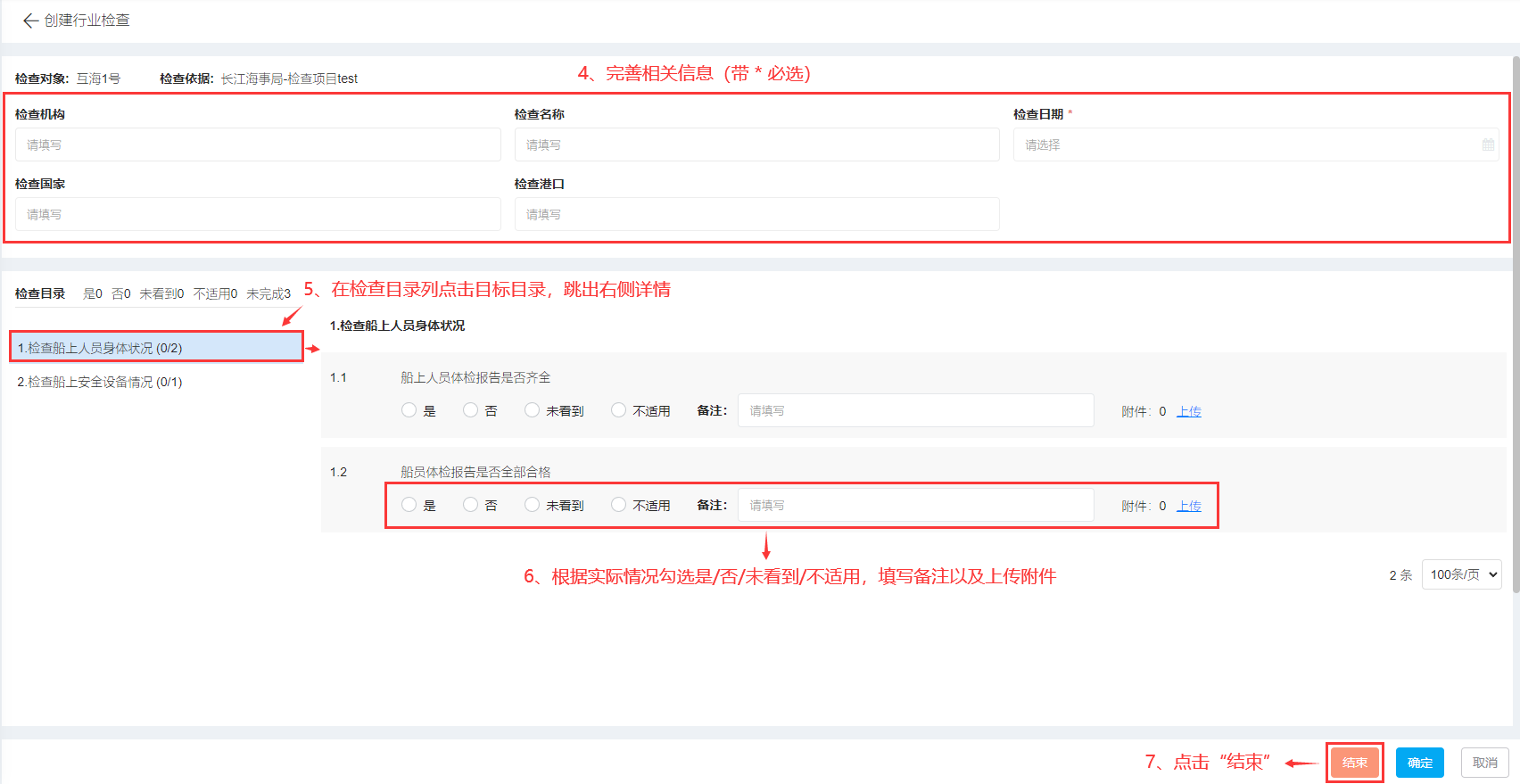Screen dimensions: 1520x784
Task: Click the 未看到0 status counter
Action: [x=161, y=293]
